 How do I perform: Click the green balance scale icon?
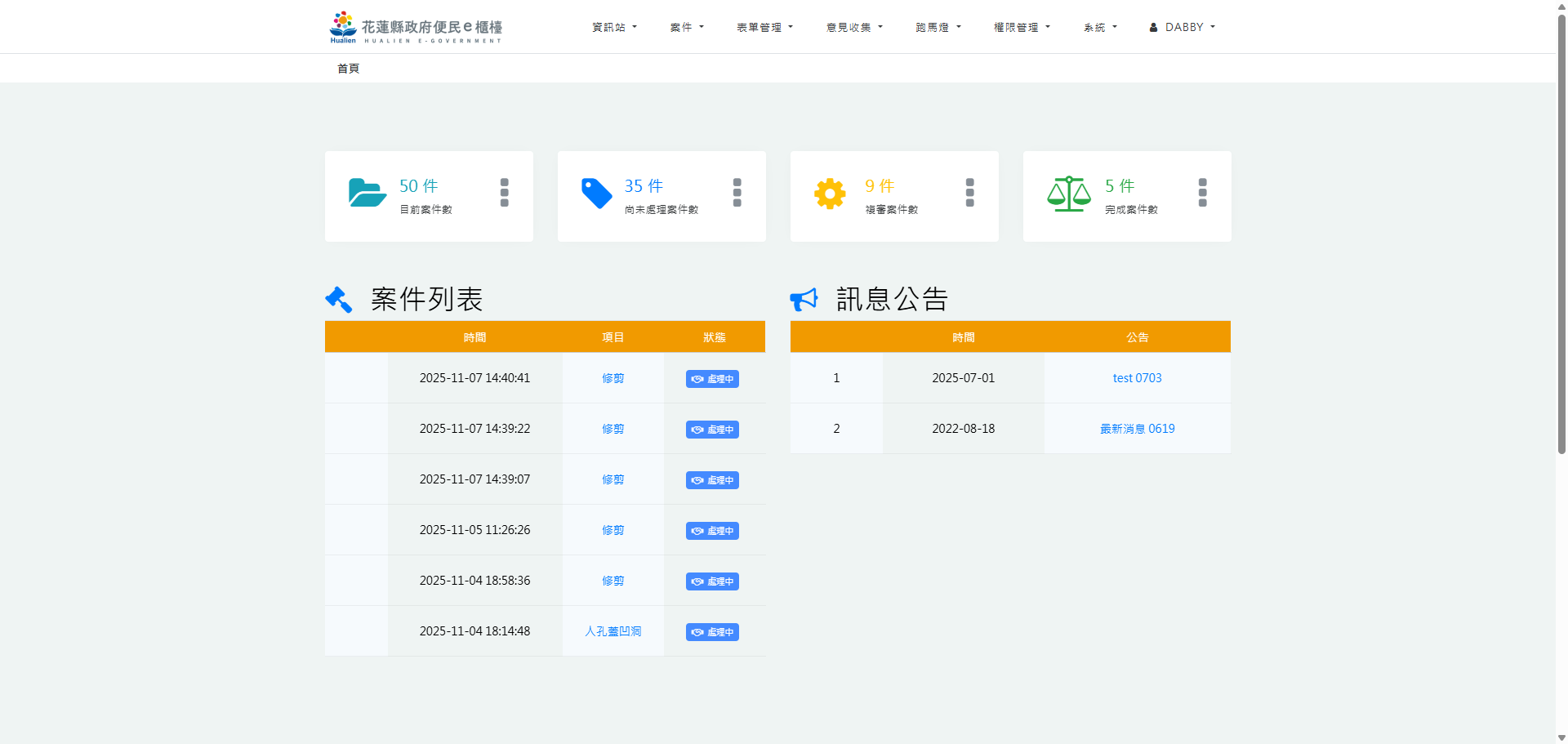(1068, 194)
